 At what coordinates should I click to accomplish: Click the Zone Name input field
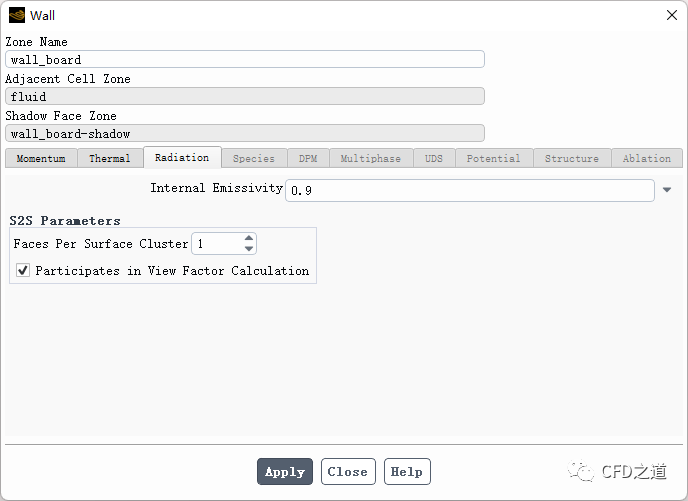click(245, 60)
